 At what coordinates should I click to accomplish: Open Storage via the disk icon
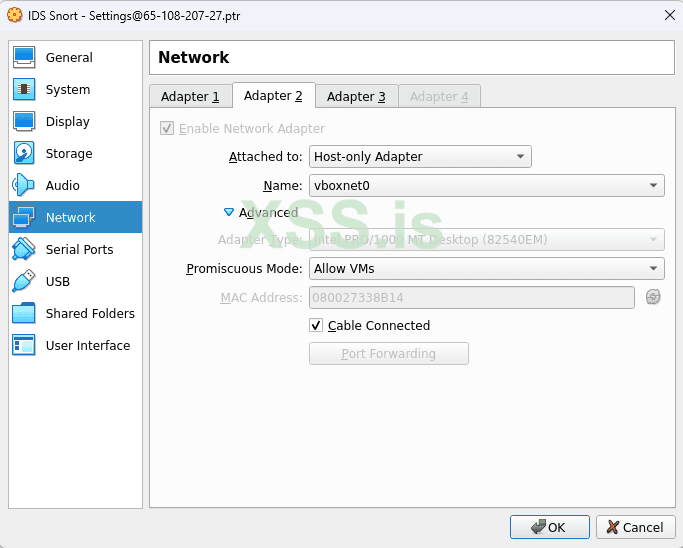(x=24, y=153)
